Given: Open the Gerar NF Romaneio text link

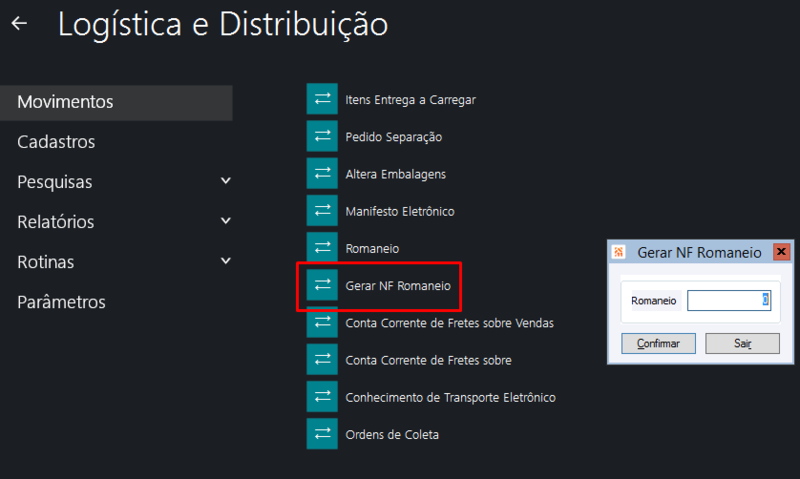Looking at the screenshot, I should click(398, 286).
